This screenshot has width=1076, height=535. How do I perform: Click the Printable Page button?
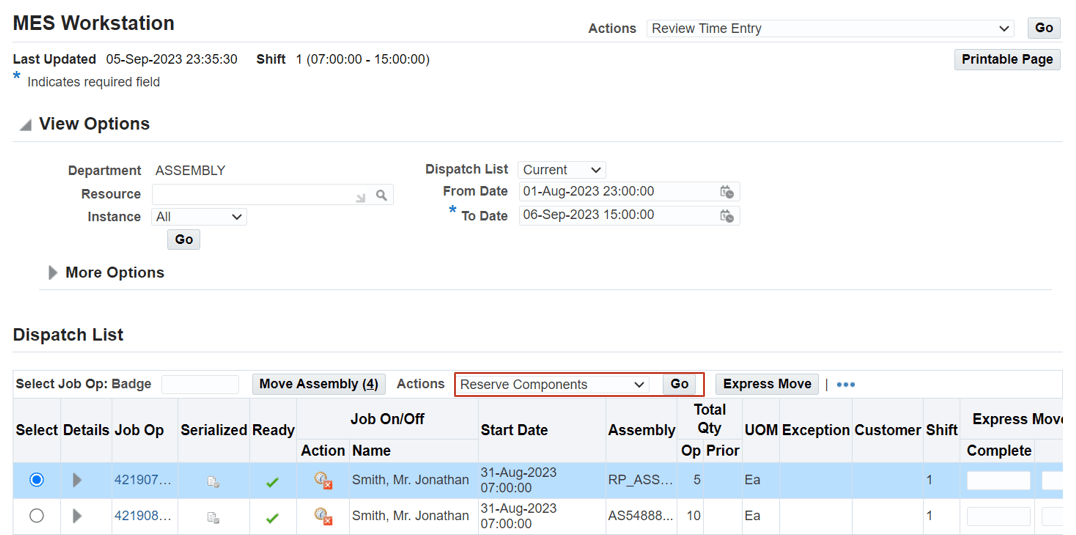[x=1007, y=60]
